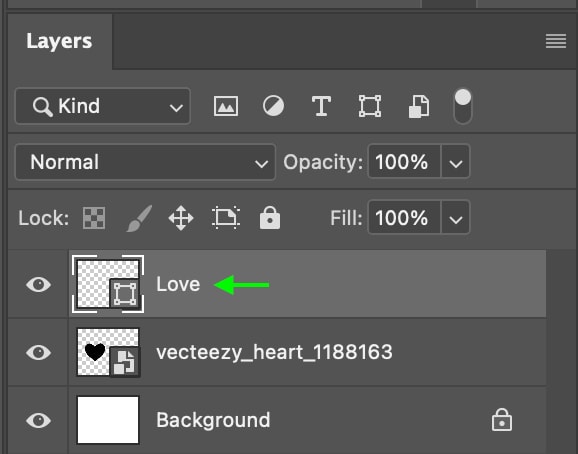Lock position move-arrows icon
This screenshot has height=454, width=578.
[181, 218]
